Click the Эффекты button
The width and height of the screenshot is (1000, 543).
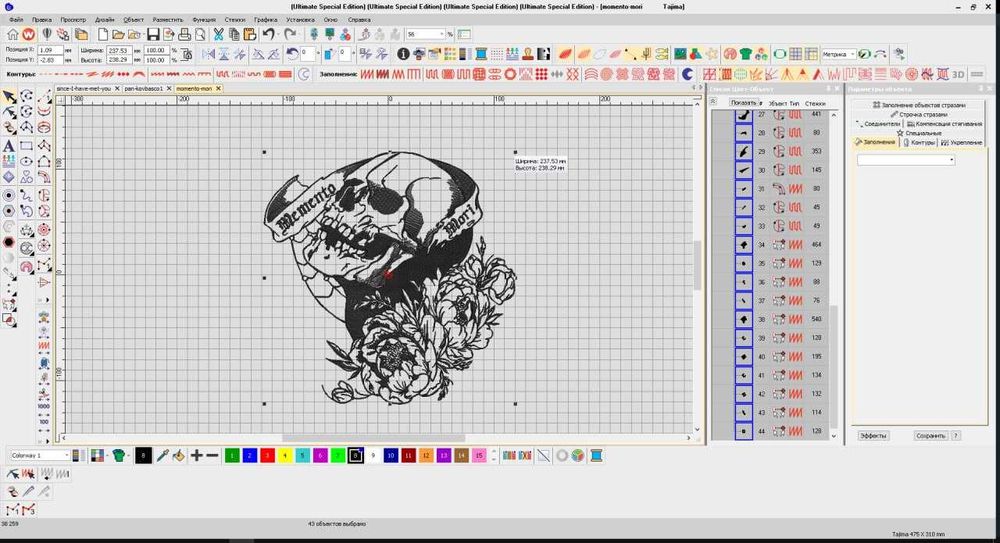click(873, 435)
